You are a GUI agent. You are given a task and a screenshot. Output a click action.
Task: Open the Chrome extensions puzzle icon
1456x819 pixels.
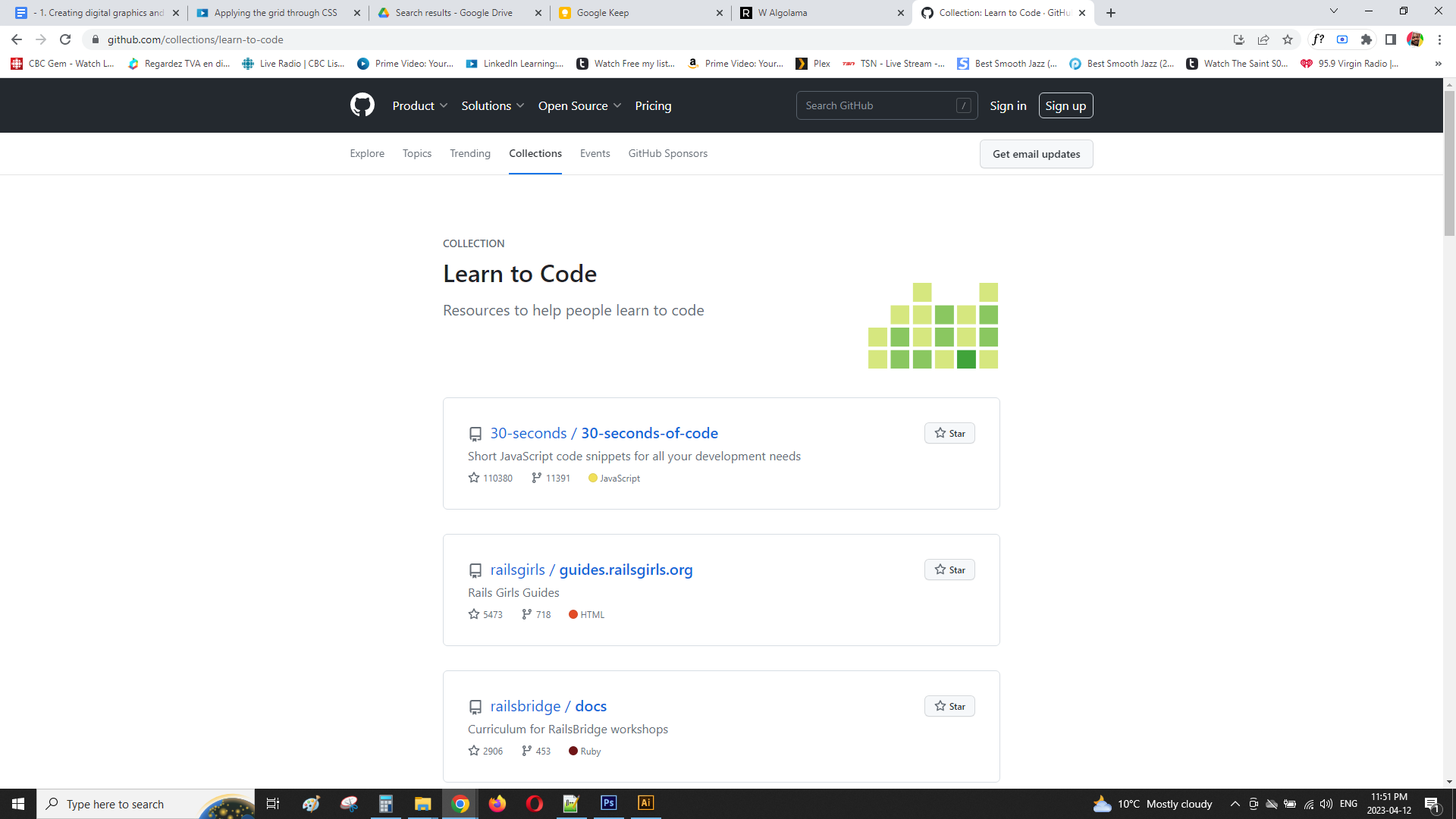[1367, 39]
